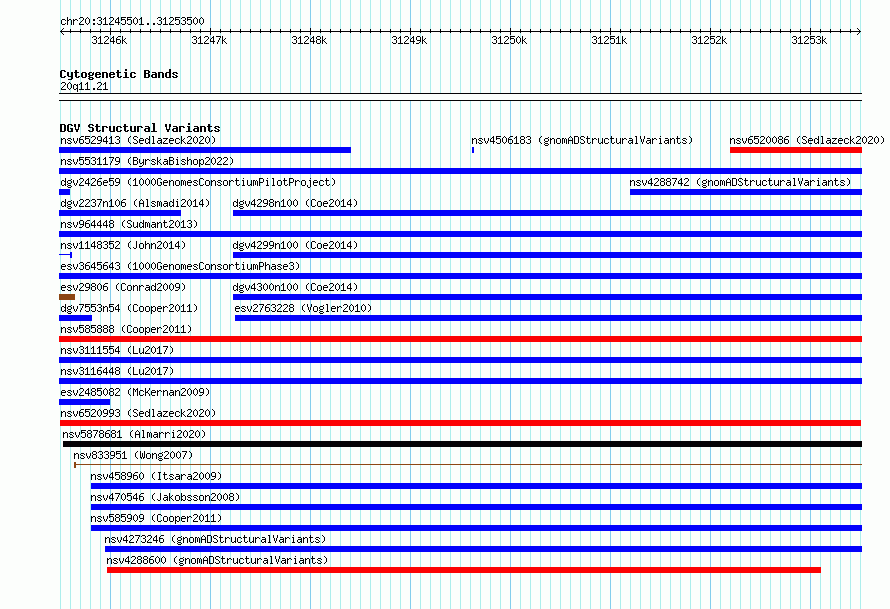Open nsv6520993 (Sedlazeck2020) variant
890x609 pixels.
138,413
